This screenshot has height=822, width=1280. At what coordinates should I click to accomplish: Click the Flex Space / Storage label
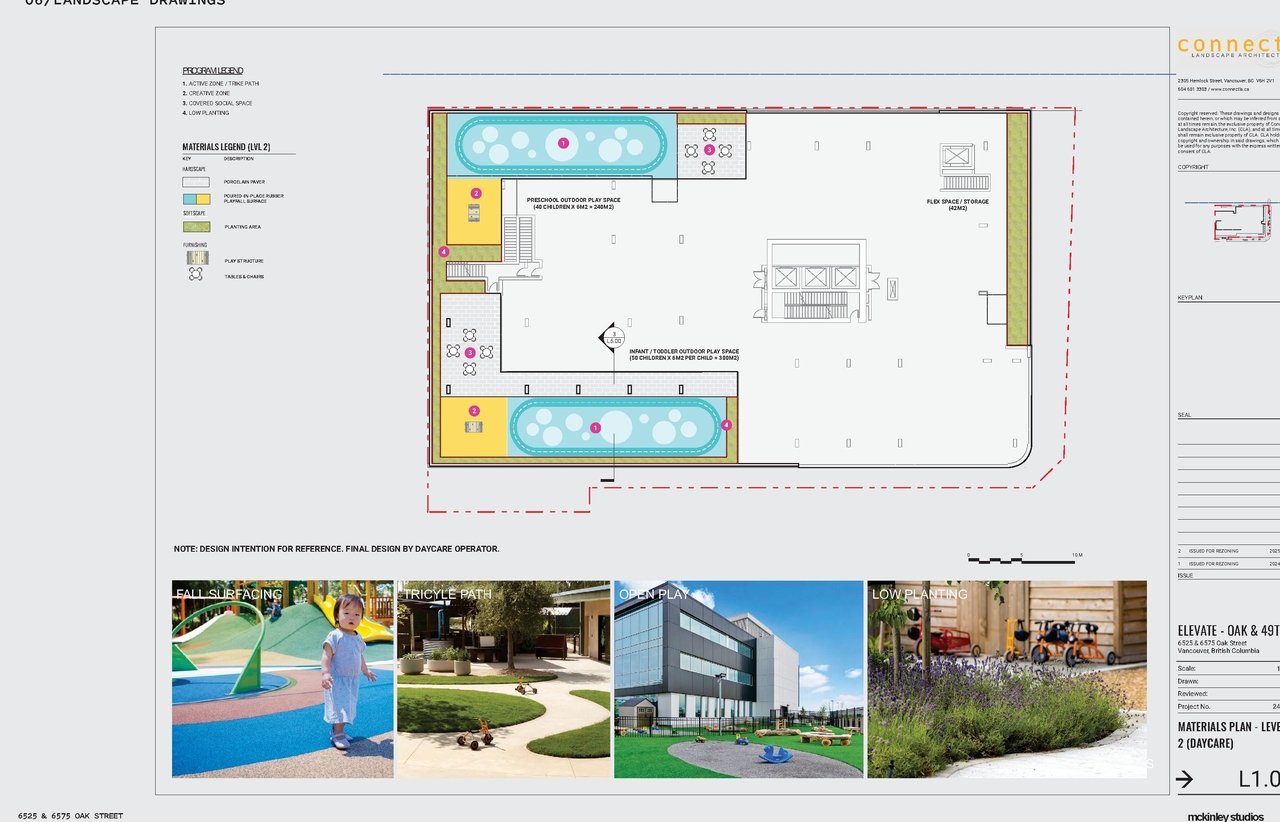tap(958, 205)
